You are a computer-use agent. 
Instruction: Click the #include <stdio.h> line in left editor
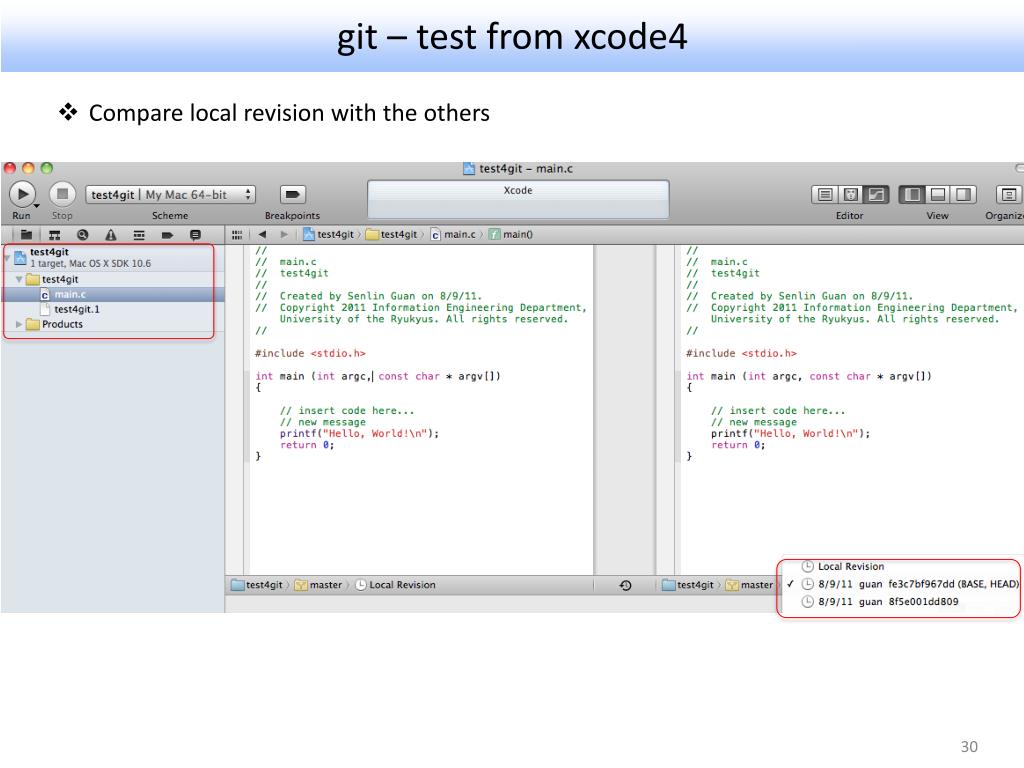[x=310, y=353]
